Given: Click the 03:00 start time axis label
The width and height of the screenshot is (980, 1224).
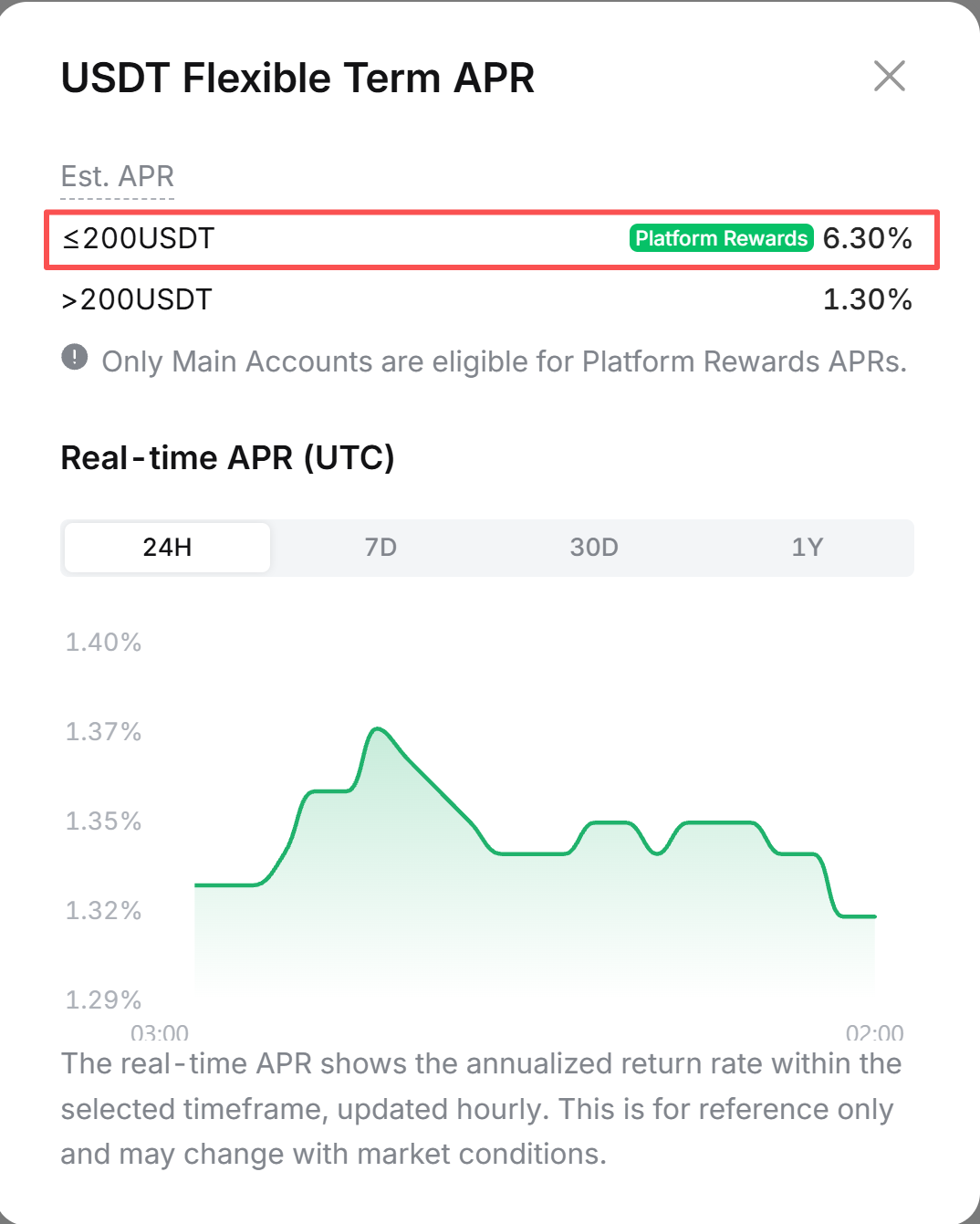Looking at the screenshot, I should (160, 1033).
